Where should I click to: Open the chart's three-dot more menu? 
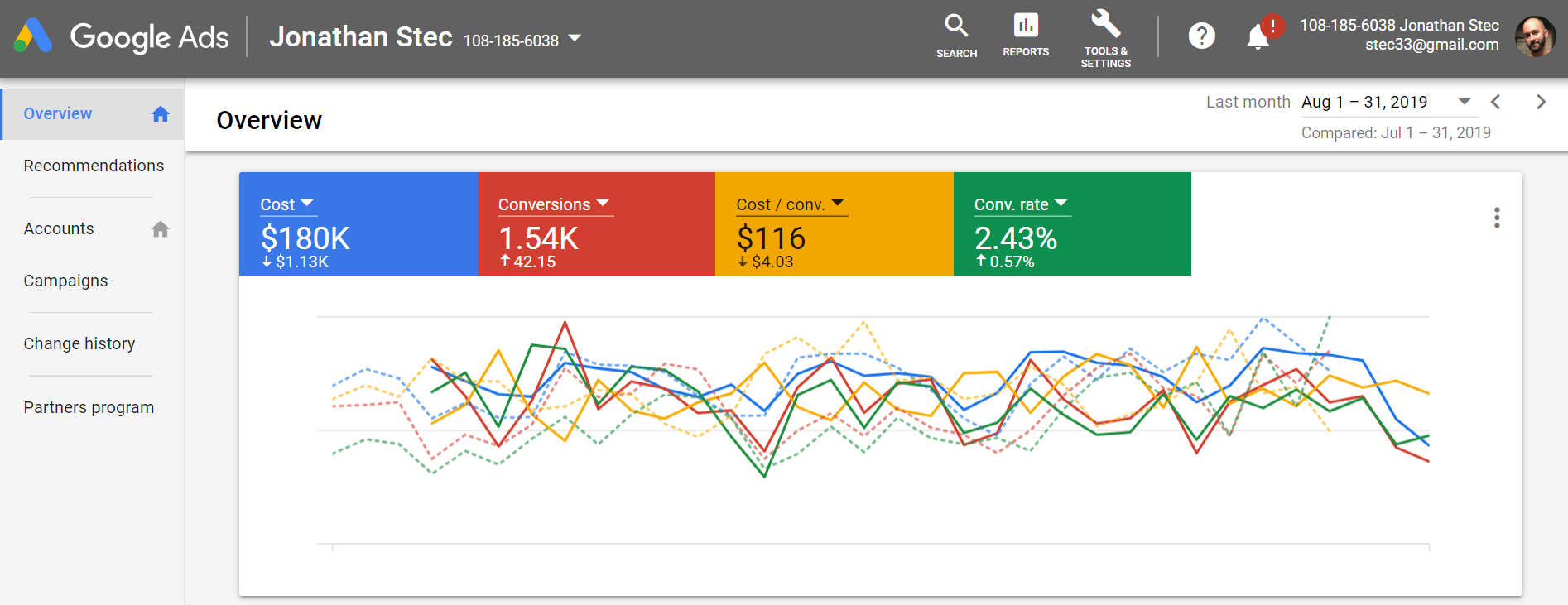1496,218
